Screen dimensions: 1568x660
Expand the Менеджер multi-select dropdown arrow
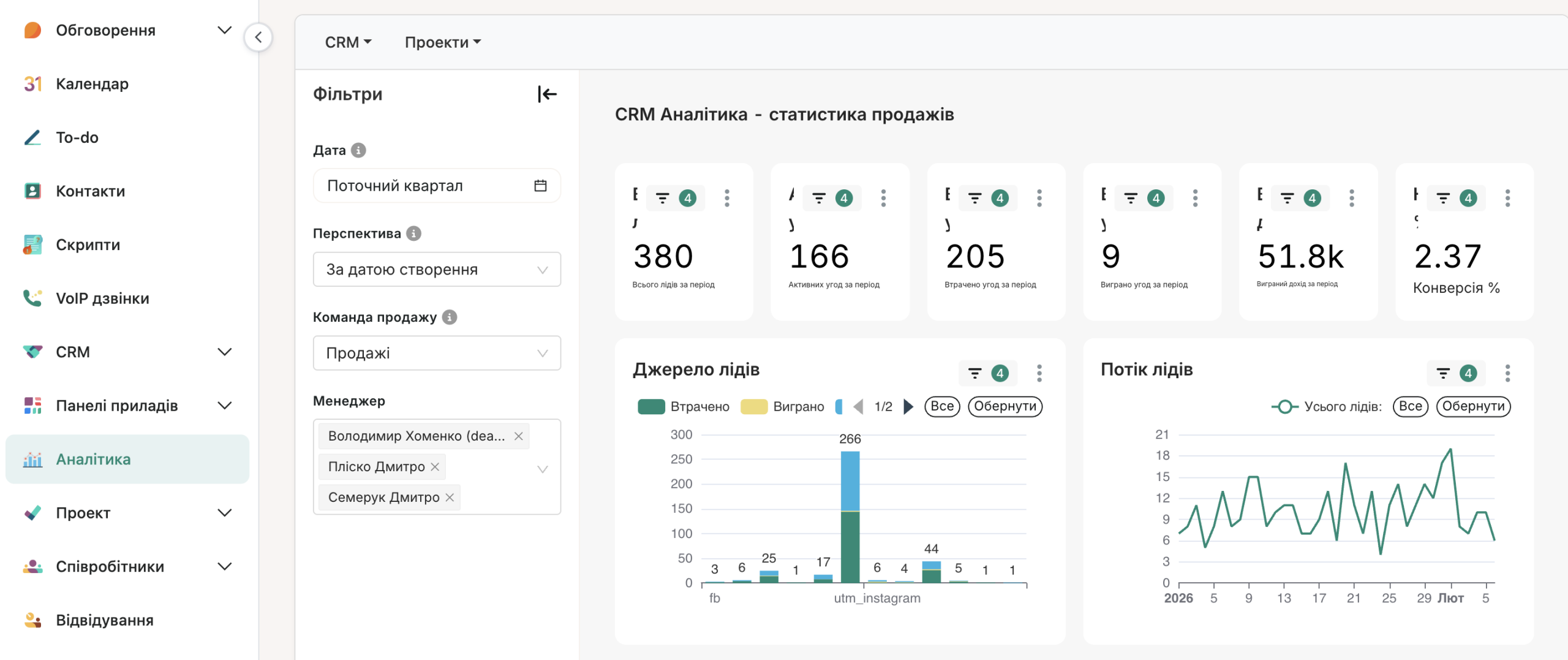[x=542, y=469]
